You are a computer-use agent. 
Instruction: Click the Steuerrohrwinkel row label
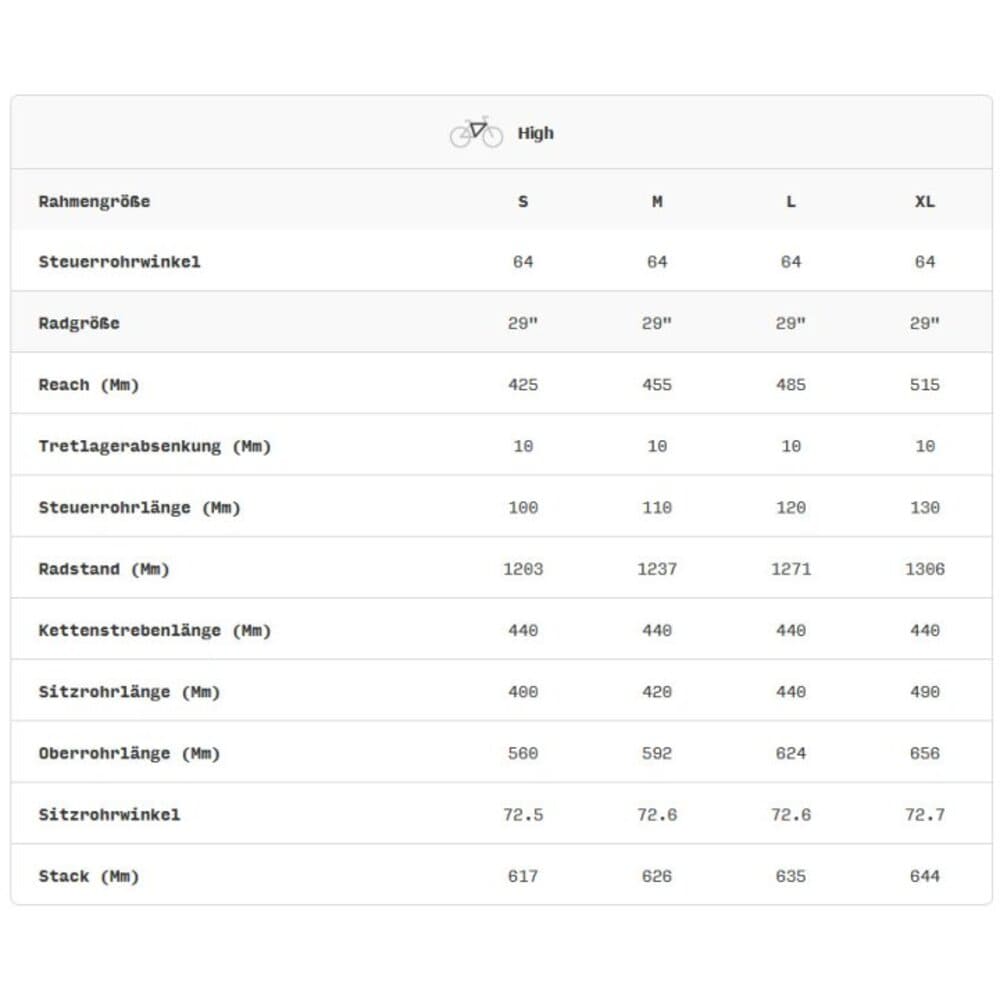tap(119, 262)
